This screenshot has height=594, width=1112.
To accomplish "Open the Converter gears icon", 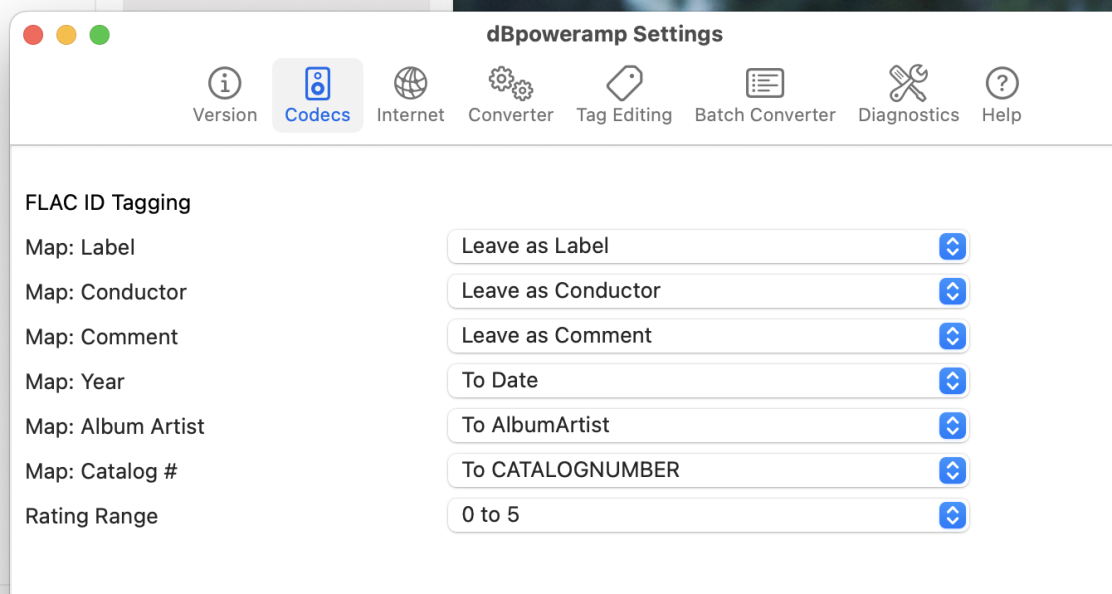I will pos(510,83).
